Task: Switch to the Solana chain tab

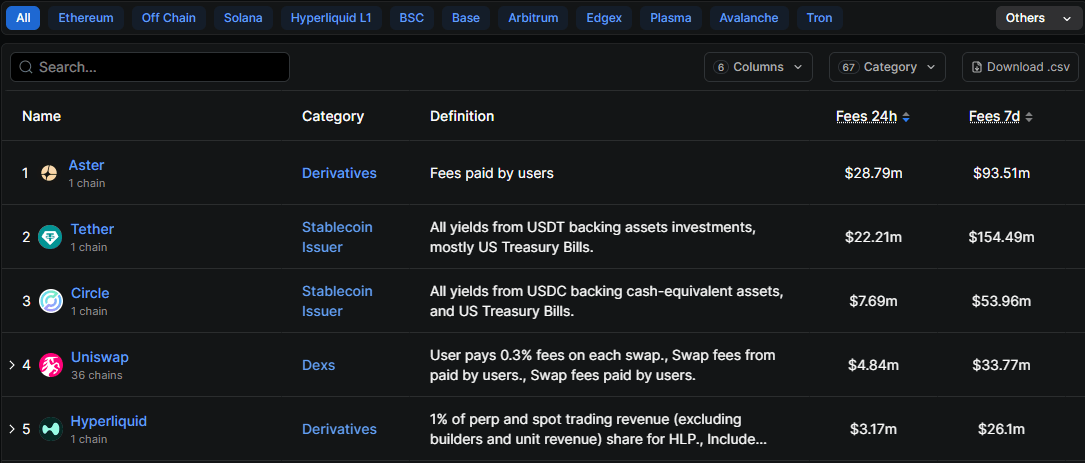Action: [243, 18]
